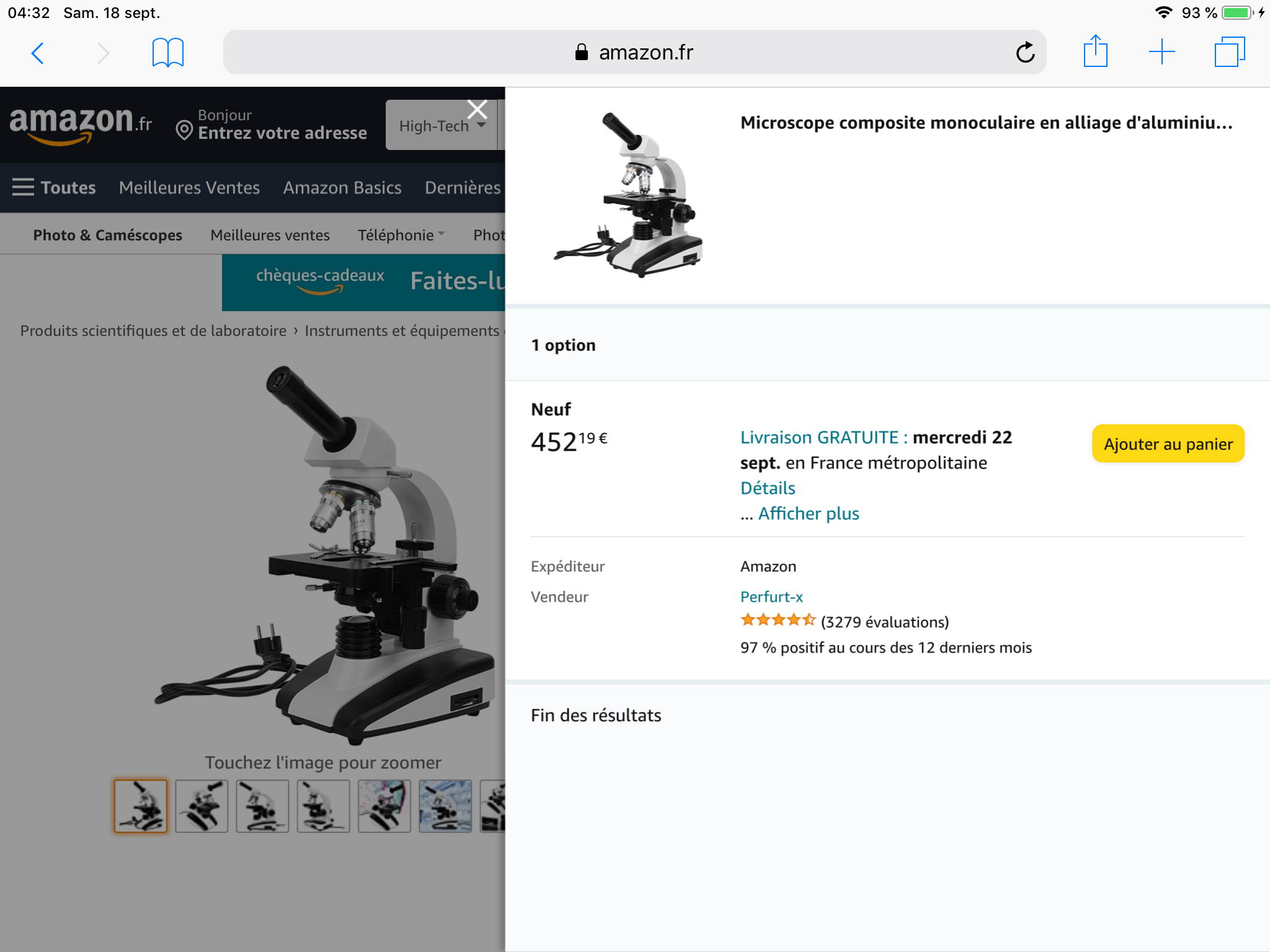Show all open tabs
The height and width of the screenshot is (952, 1270).
tap(1229, 52)
